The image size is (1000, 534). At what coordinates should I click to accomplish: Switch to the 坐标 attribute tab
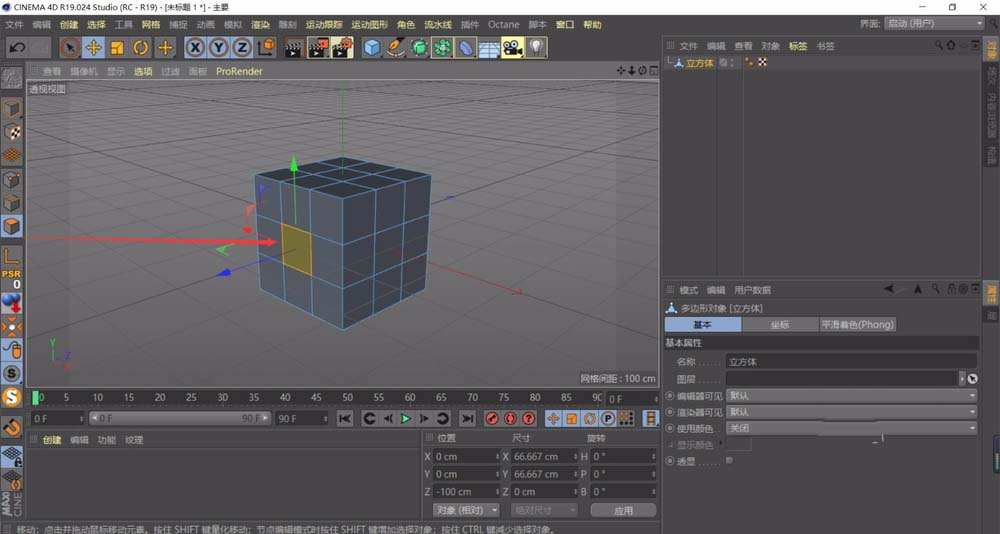780,325
